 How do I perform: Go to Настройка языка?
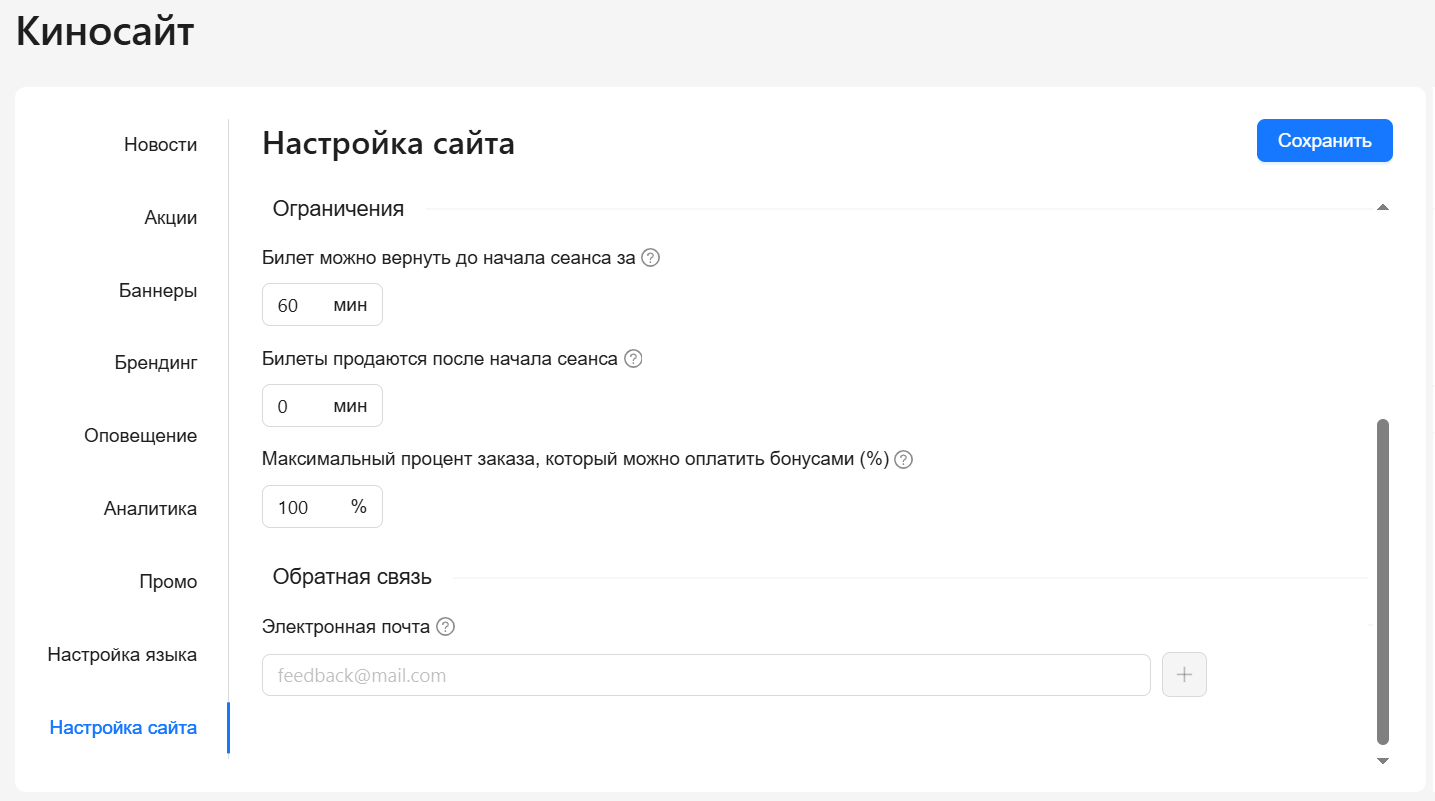(122, 655)
